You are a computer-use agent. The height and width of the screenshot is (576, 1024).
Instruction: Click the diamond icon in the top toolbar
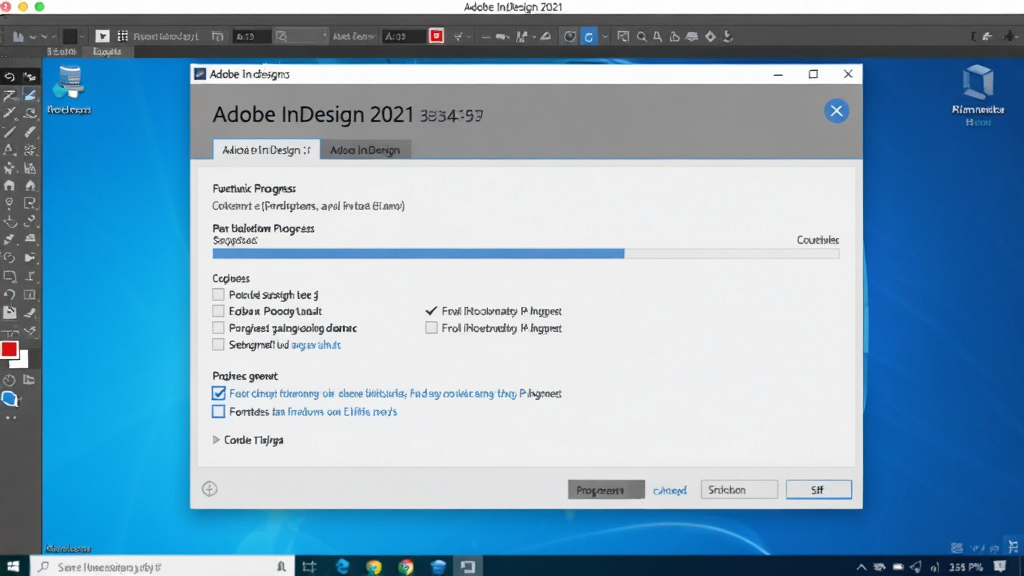coord(711,37)
